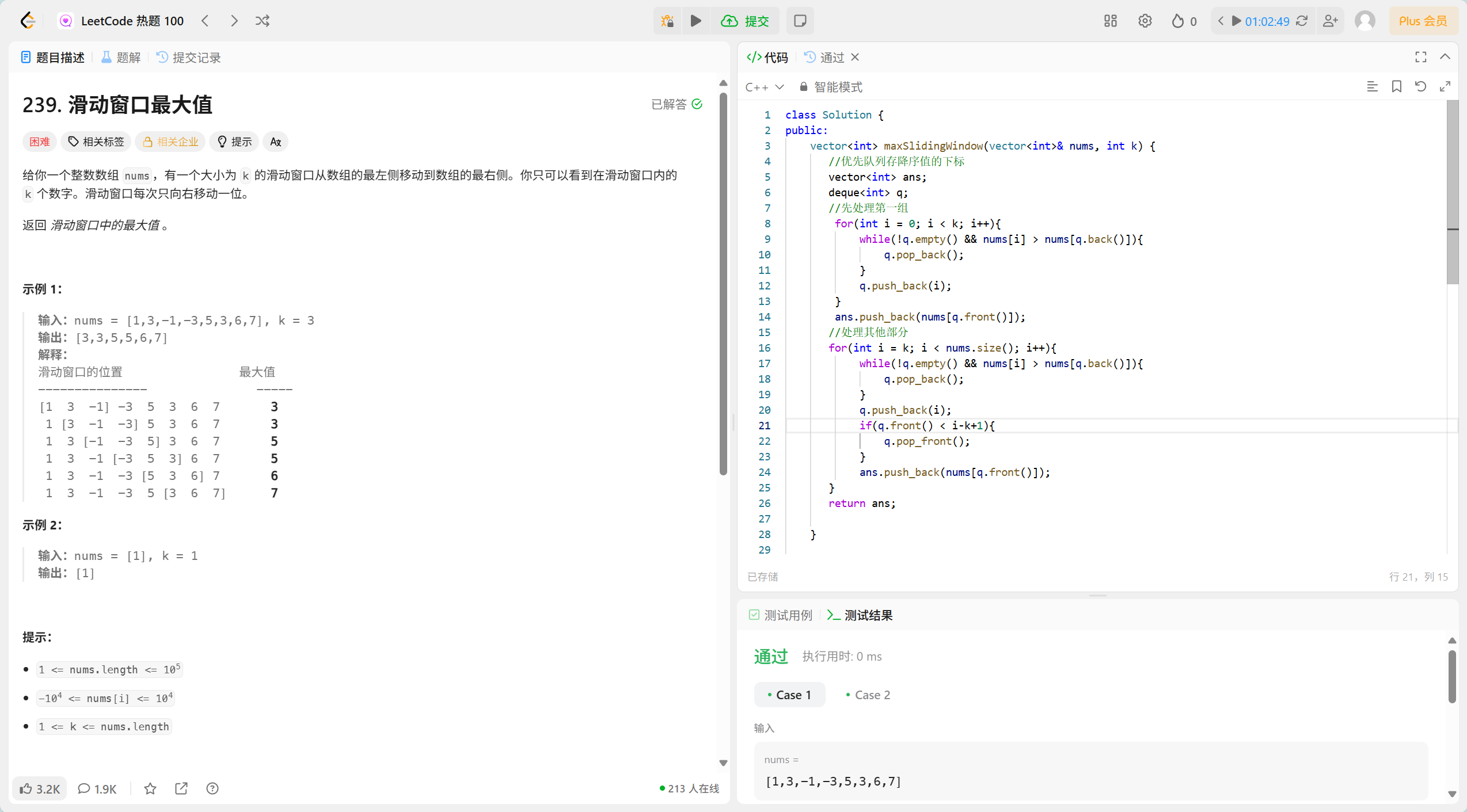Open the settings gear icon
This screenshot has height=812, width=1467.
(x=1145, y=21)
